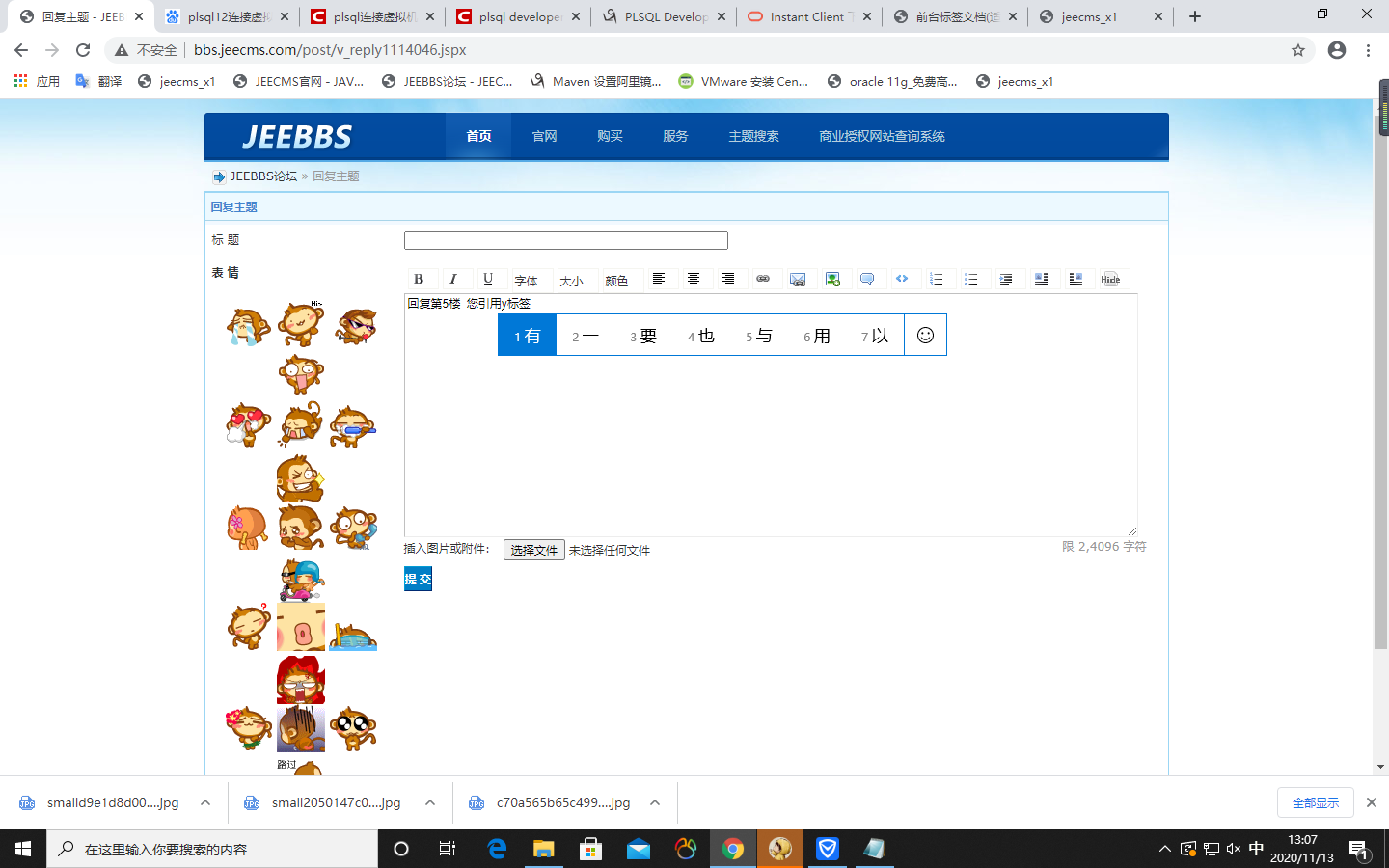Insert the crying monkey emoticon

click(x=248, y=326)
